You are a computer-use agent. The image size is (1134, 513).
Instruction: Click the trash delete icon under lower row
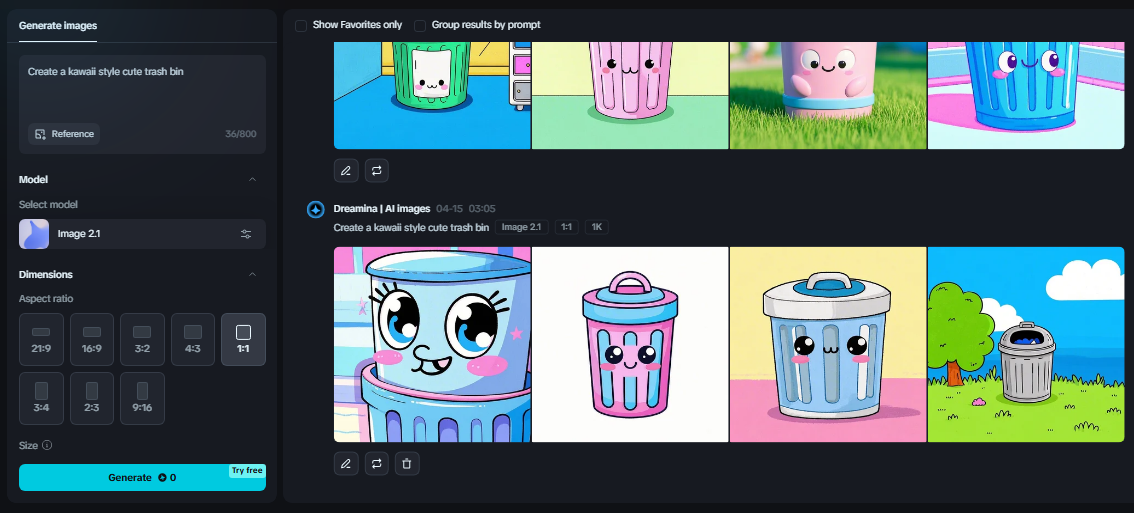407,463
